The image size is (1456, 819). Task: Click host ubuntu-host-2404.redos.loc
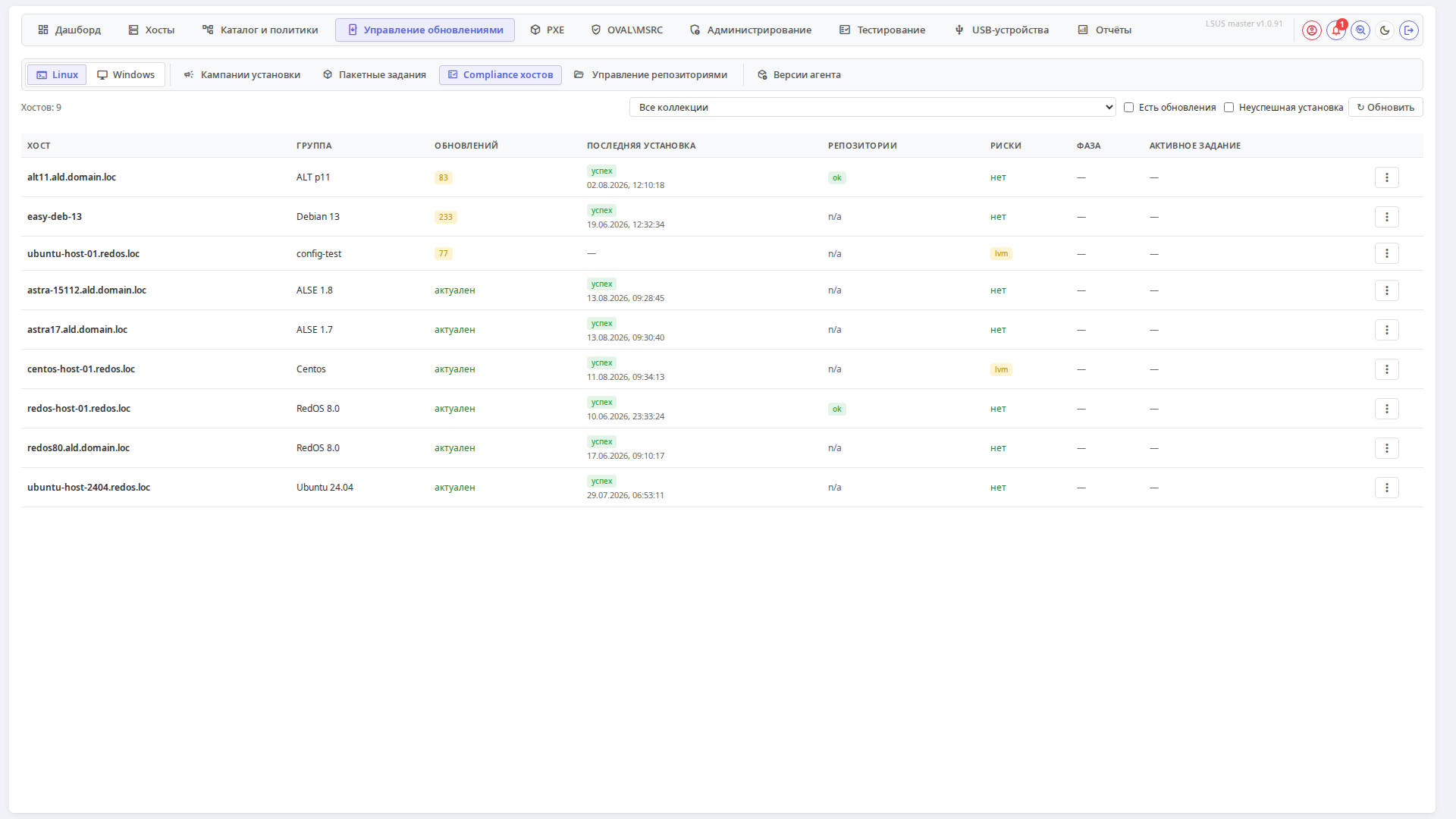[x=89, y=488]
